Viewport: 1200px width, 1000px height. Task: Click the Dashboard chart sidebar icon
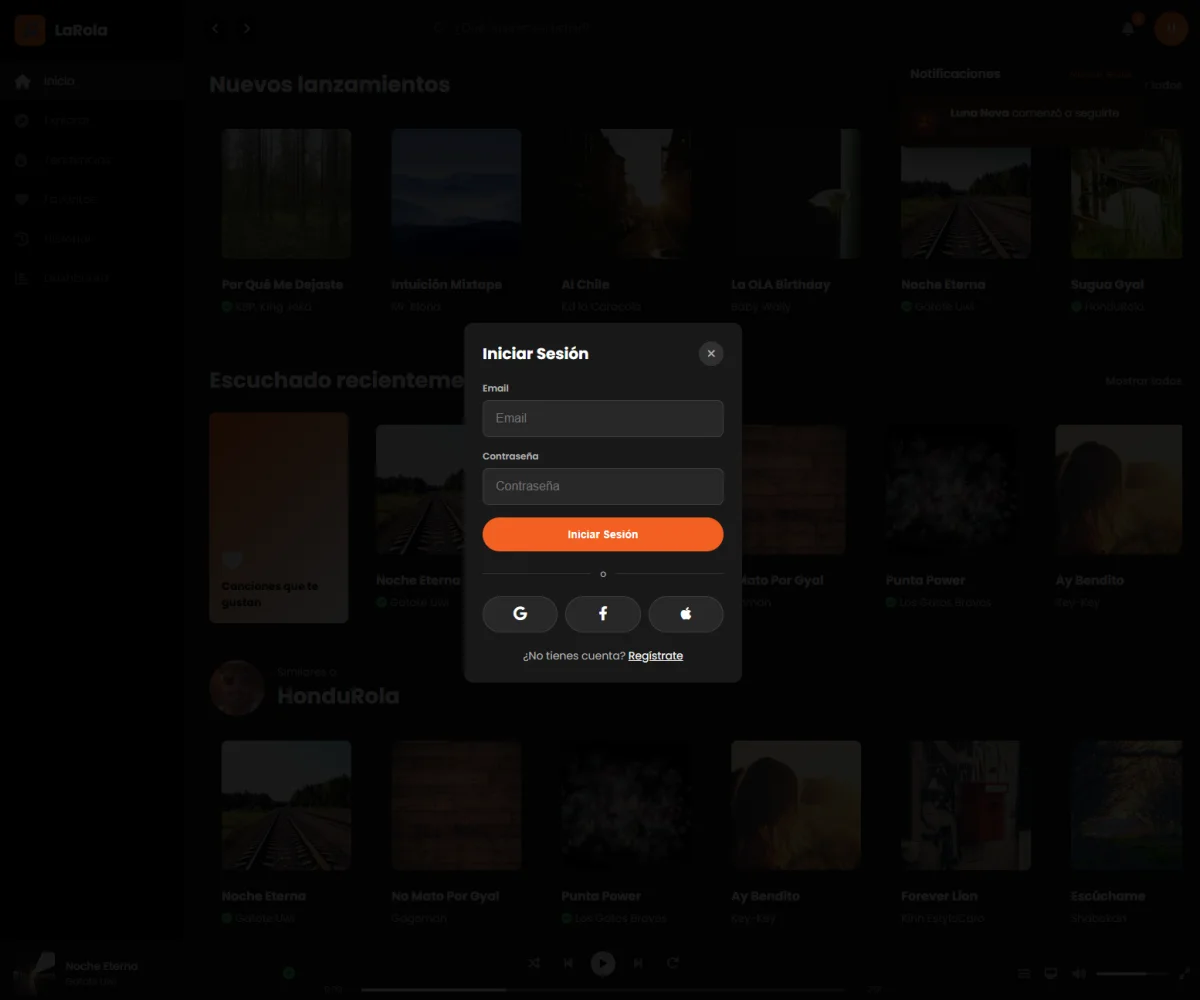point(22,278)
